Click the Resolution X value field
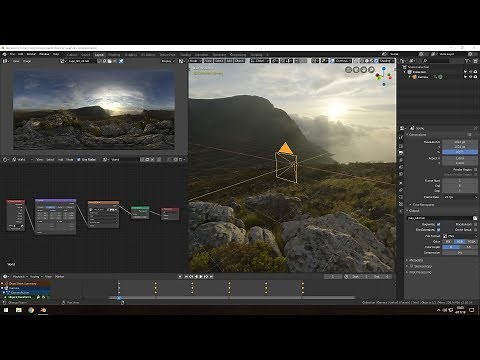 pyautogui.click(x=460, y=142)
